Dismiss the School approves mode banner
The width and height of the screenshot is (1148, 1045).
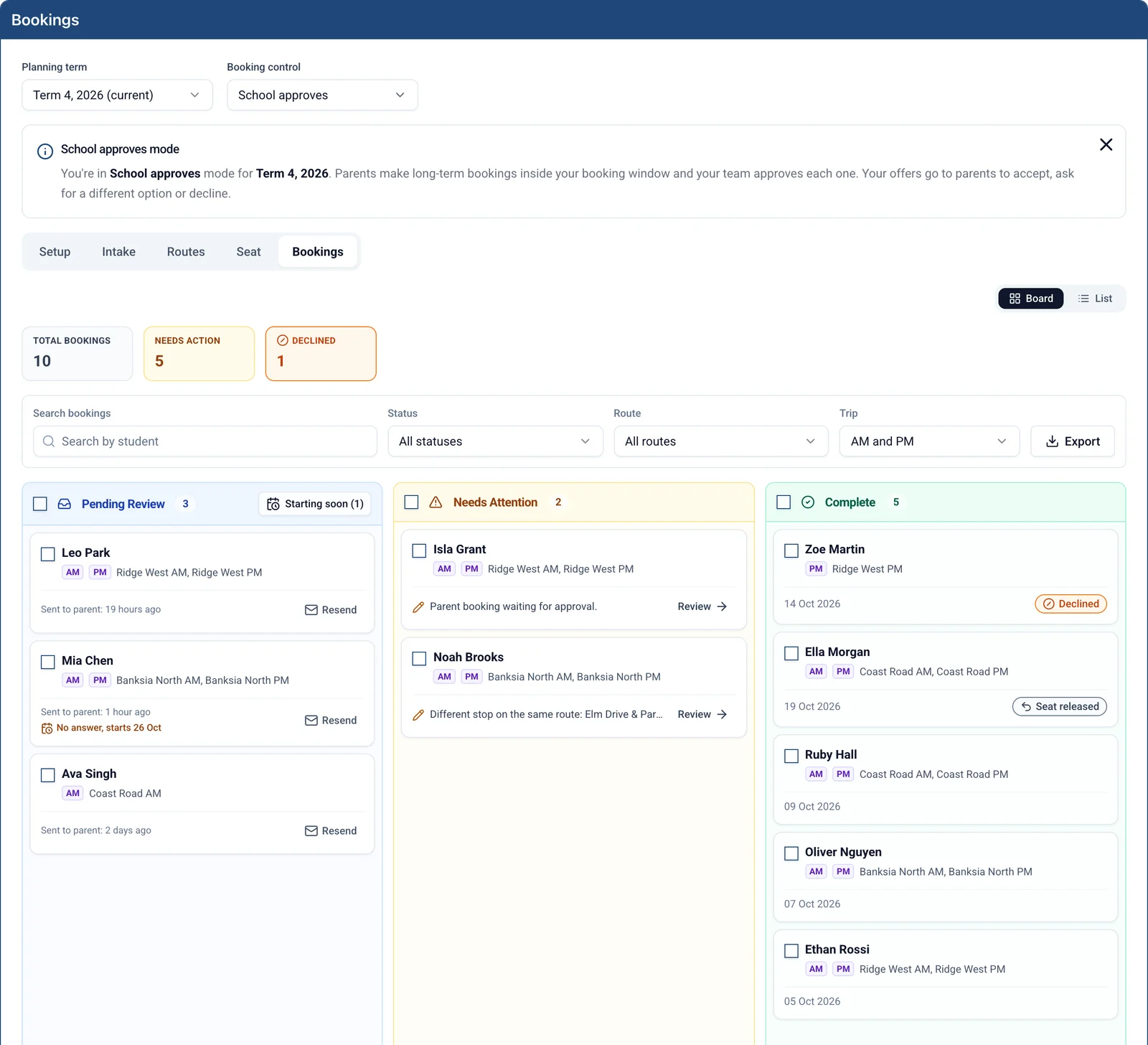pyautogui.click(x=1106, y=145)
